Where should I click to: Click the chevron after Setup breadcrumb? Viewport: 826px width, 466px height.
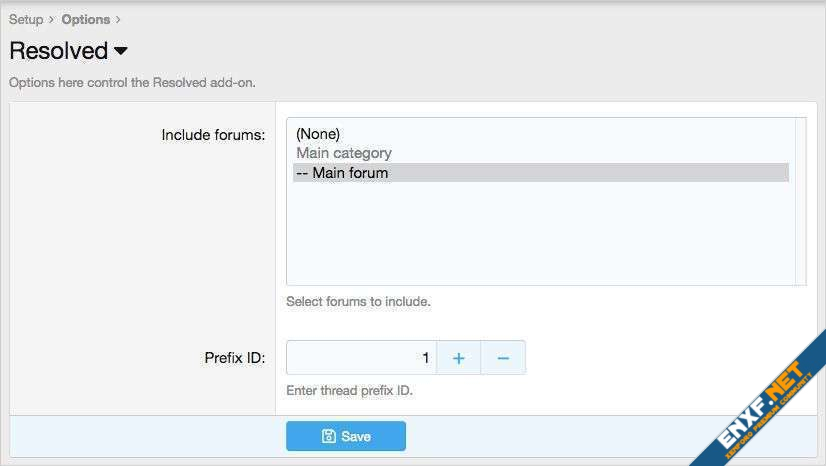(52, 20)
